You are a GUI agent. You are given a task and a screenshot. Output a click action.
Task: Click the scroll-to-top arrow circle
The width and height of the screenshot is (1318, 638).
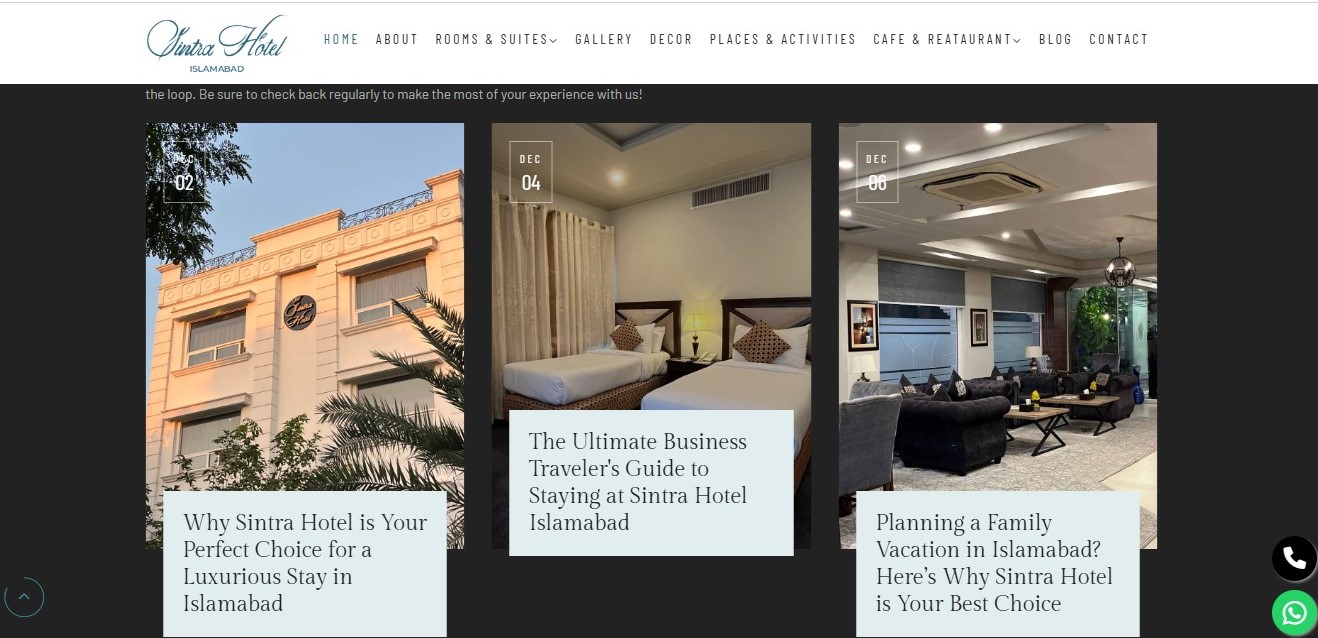pyautogui.click(x=24, y=598)
